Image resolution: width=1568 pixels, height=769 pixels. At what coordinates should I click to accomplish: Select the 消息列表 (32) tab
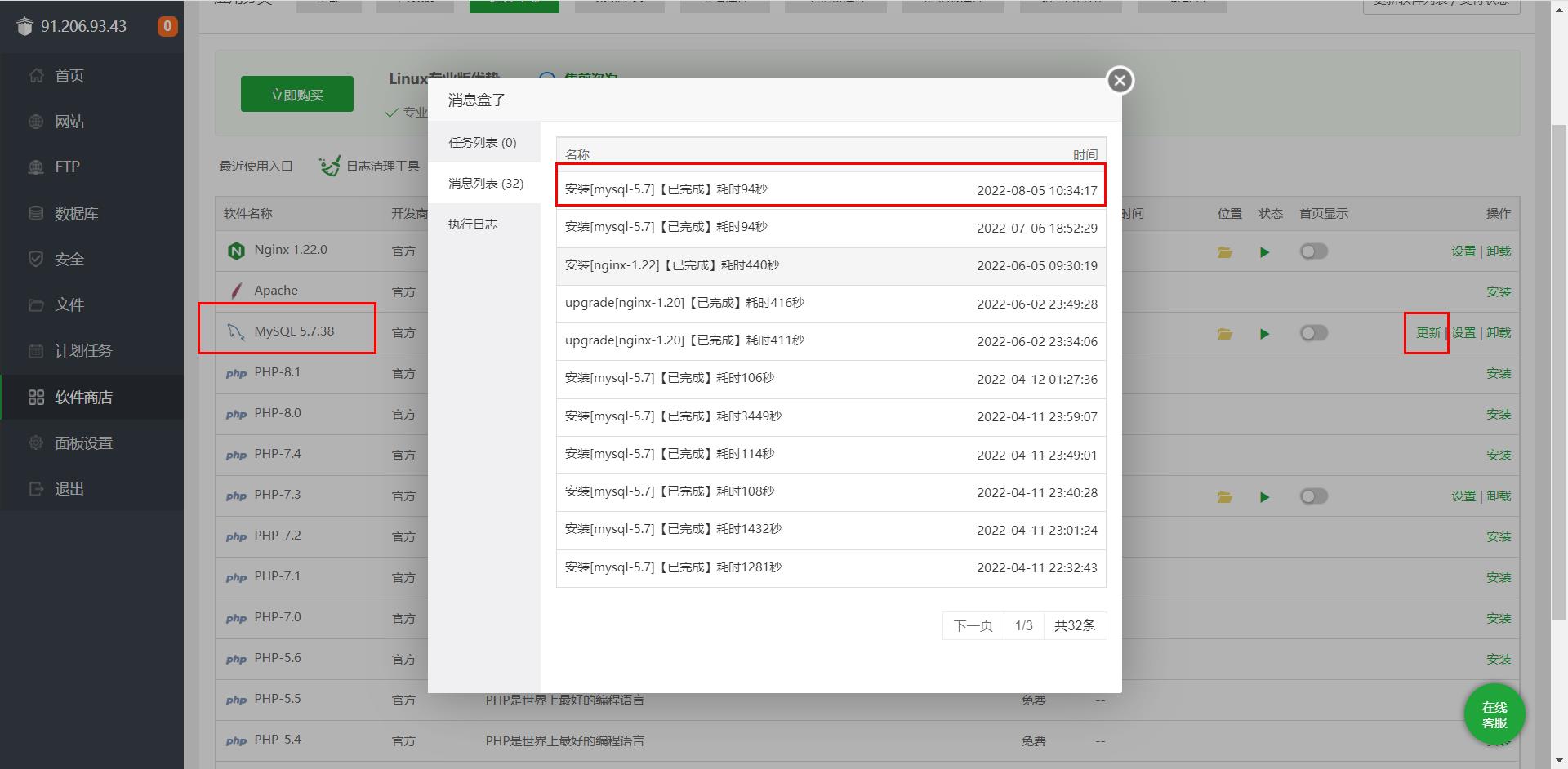coord(486,183)
